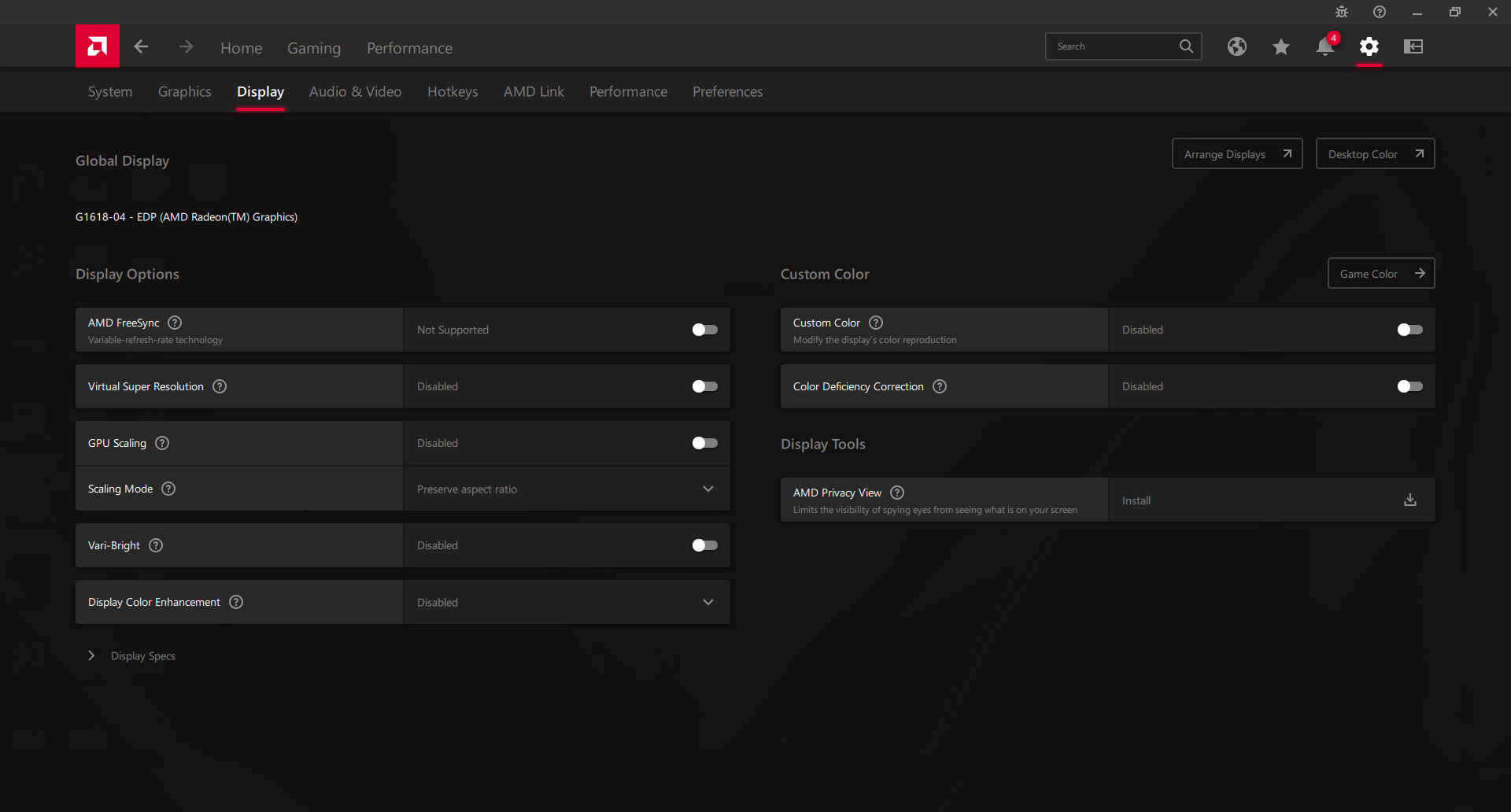This screenshot has height=812, width=1511.
Task: Open the Hotkeys tab
Action: point(453,91)
